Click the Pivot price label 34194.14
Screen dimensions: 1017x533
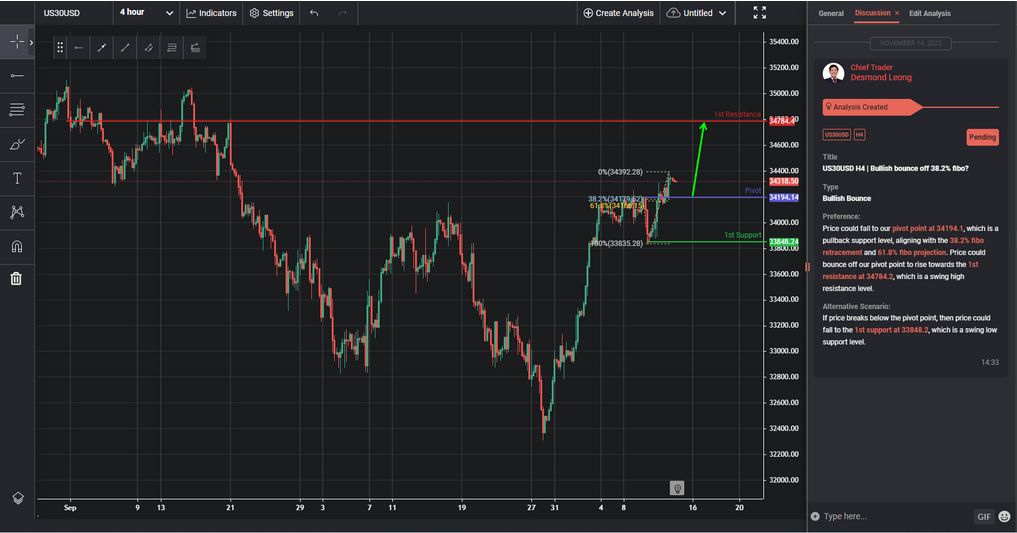784,197
